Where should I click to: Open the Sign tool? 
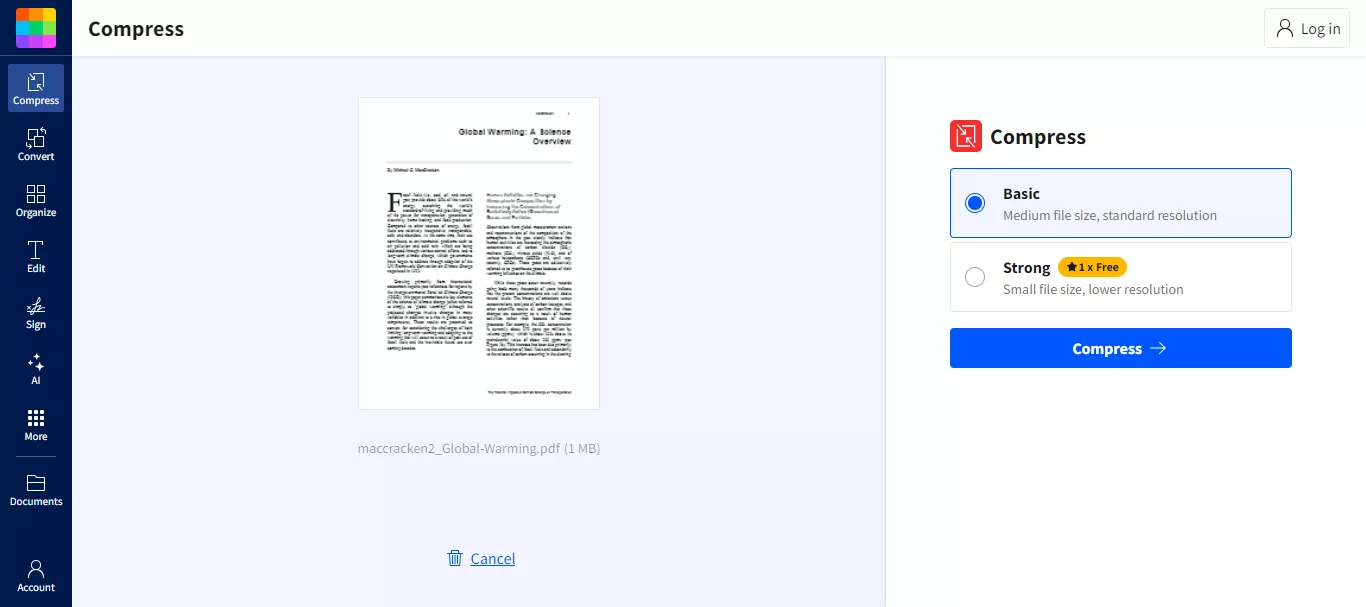[36, 312]
